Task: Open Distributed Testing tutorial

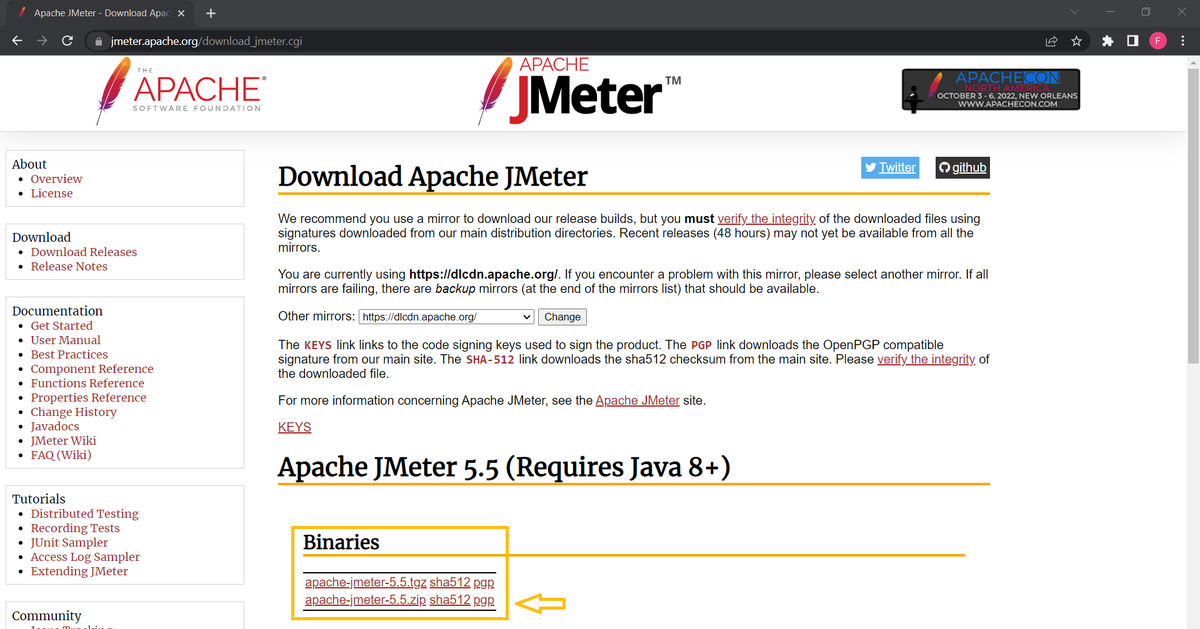Action: 84,513
